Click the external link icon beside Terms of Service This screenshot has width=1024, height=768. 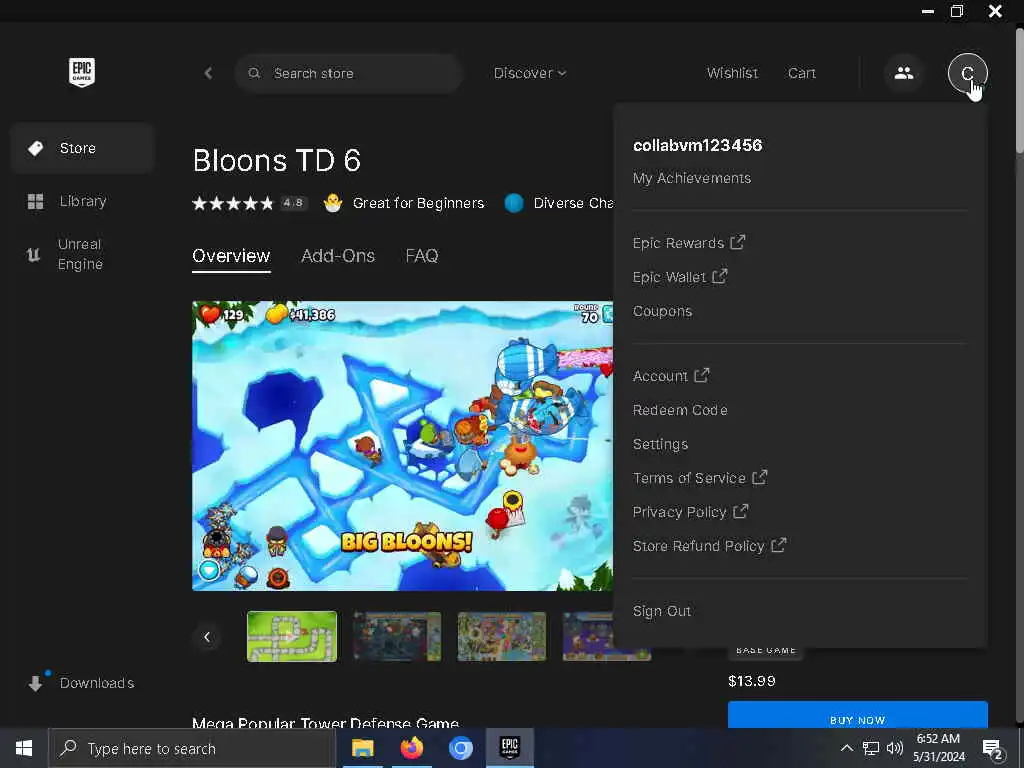(x=760, y=477)
